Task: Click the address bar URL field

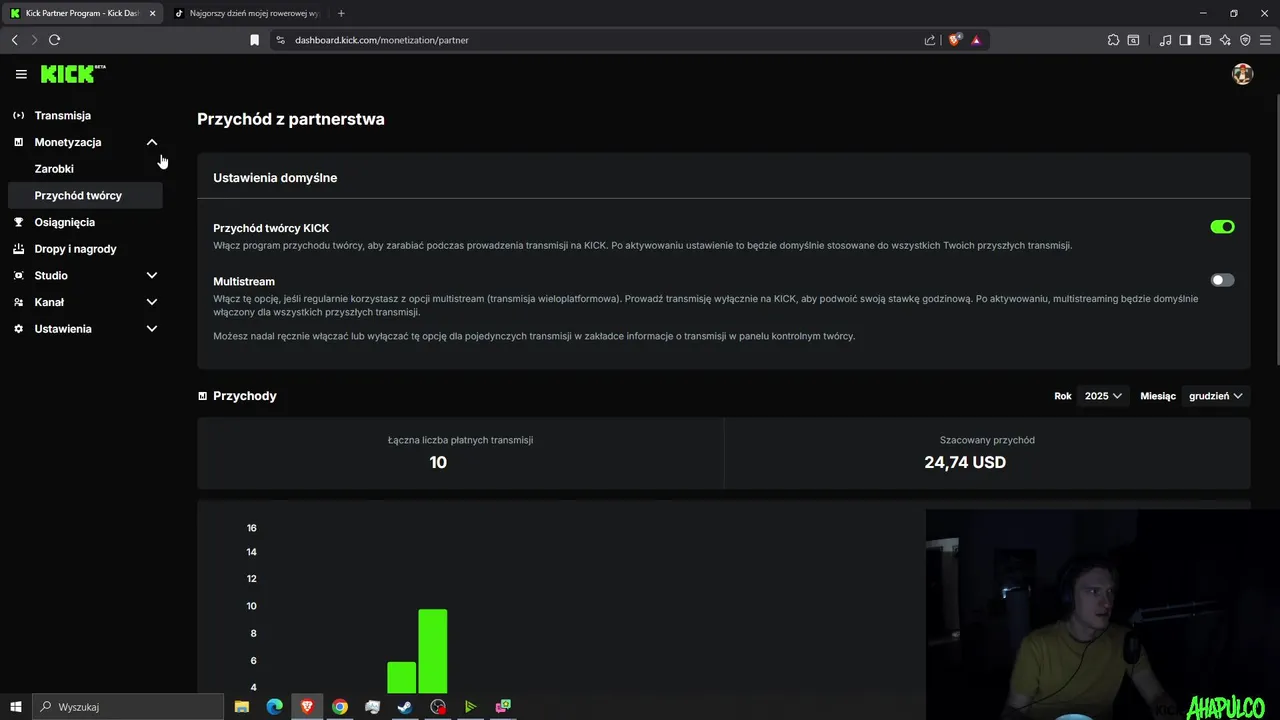Action: (x=600, y=40)
